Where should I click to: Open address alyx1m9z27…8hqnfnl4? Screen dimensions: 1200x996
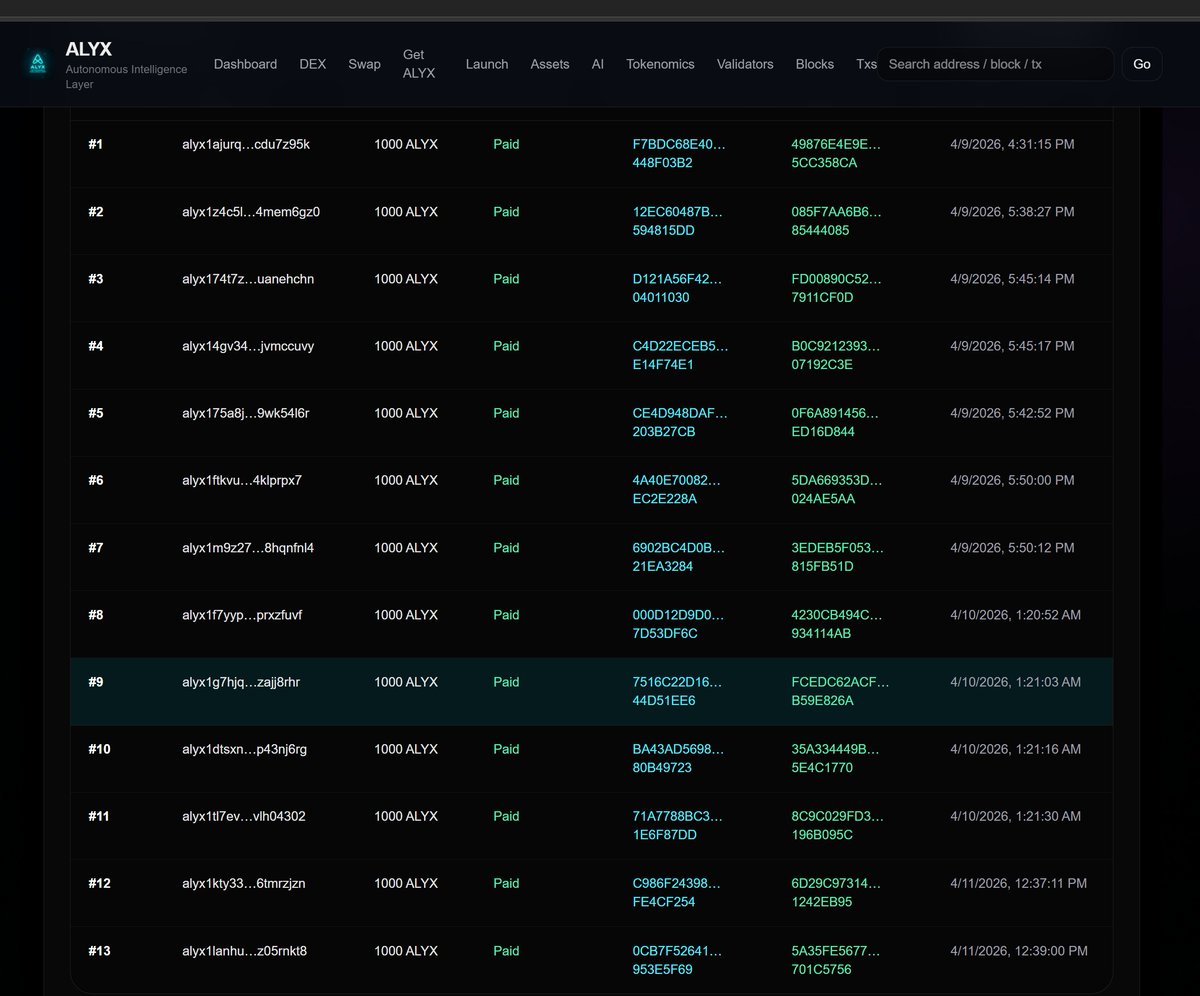[248, 548]
